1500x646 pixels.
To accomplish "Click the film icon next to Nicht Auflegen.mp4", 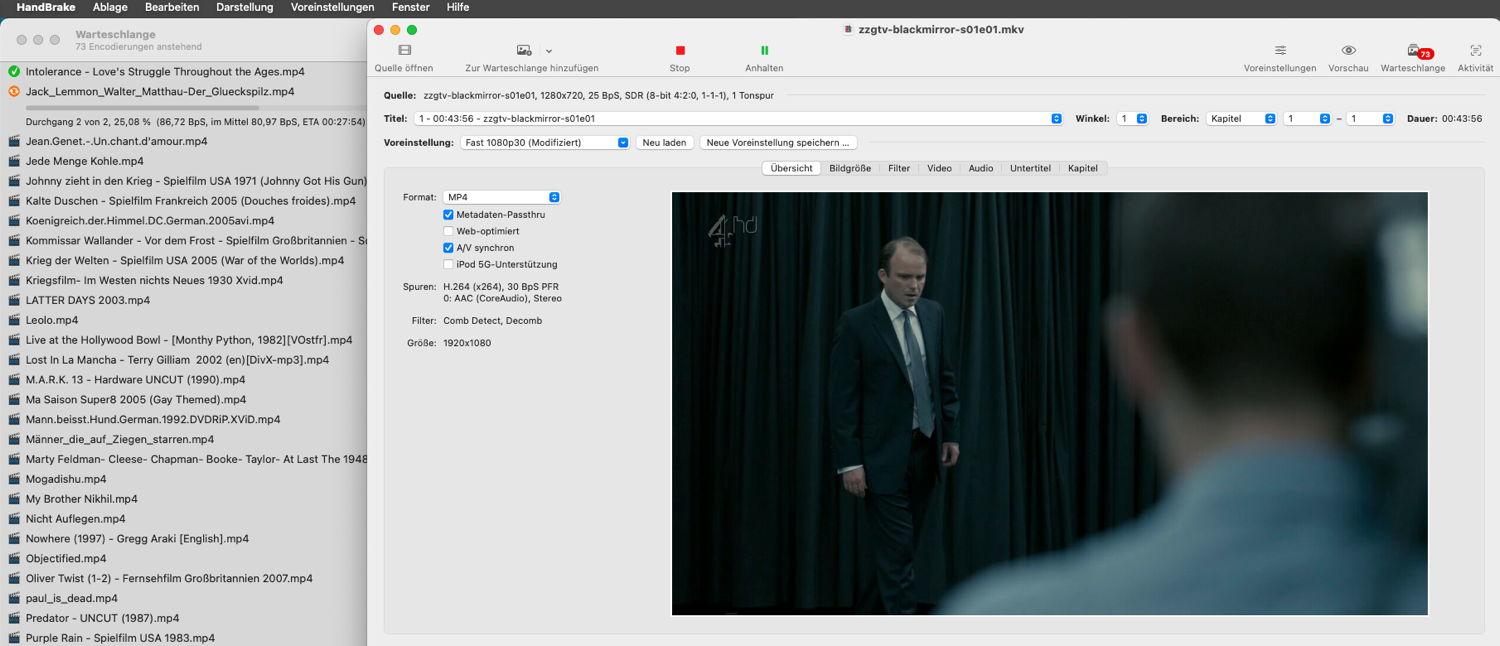I will 14,519.
